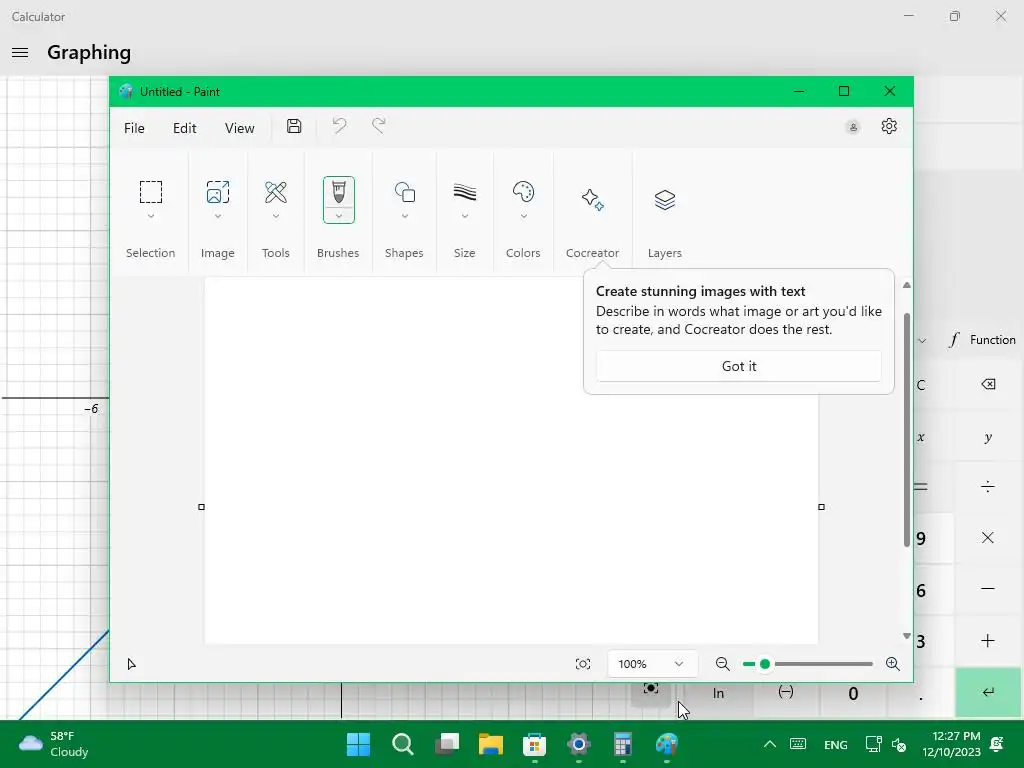Choose the Tools pencil and eraser icon
This screenshot has width=1024, height=768.
pos(276,192)
